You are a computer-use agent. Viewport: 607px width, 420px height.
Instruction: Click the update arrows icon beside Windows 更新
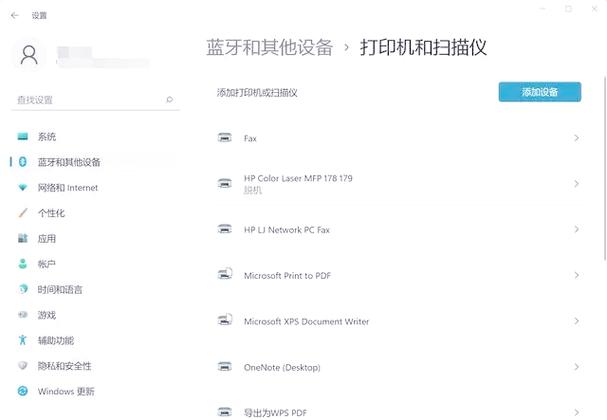[23, 391]
